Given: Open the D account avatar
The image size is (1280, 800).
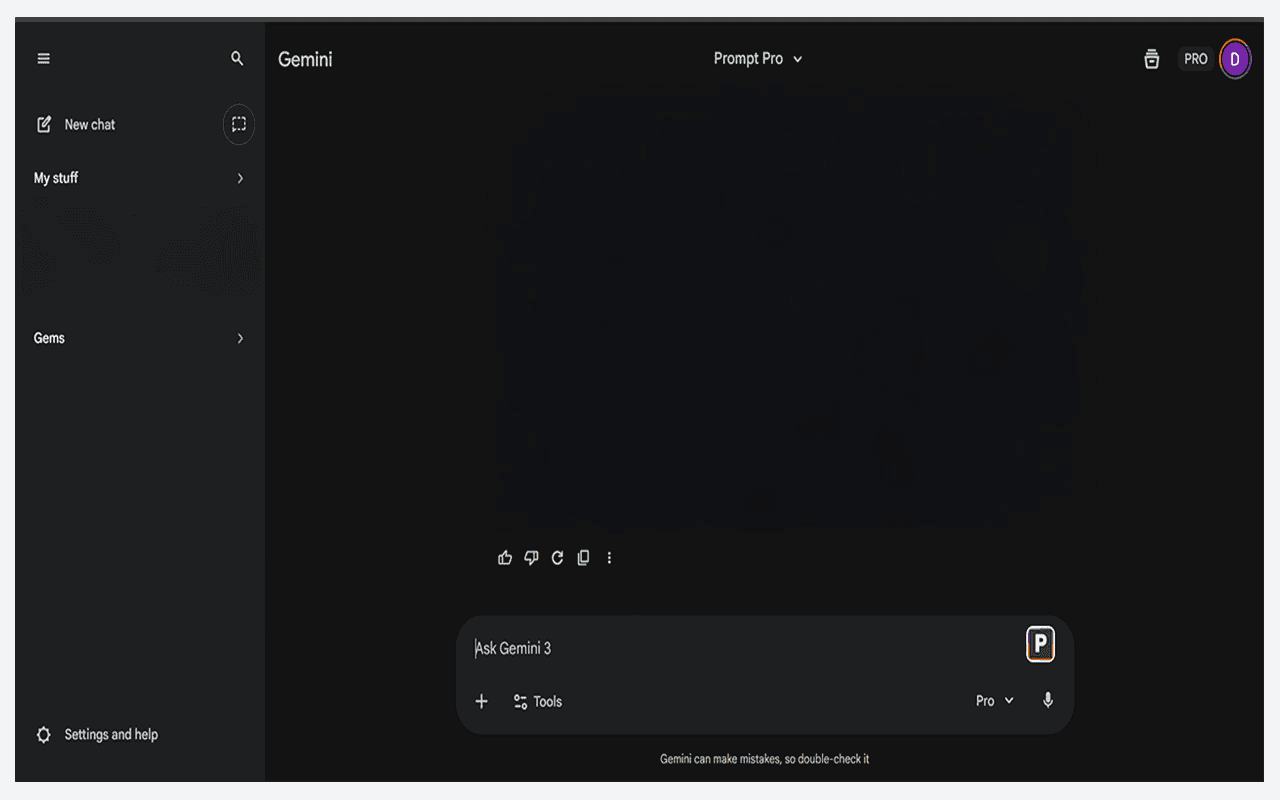Looking at the screenshot, I should click(1235, 59).
